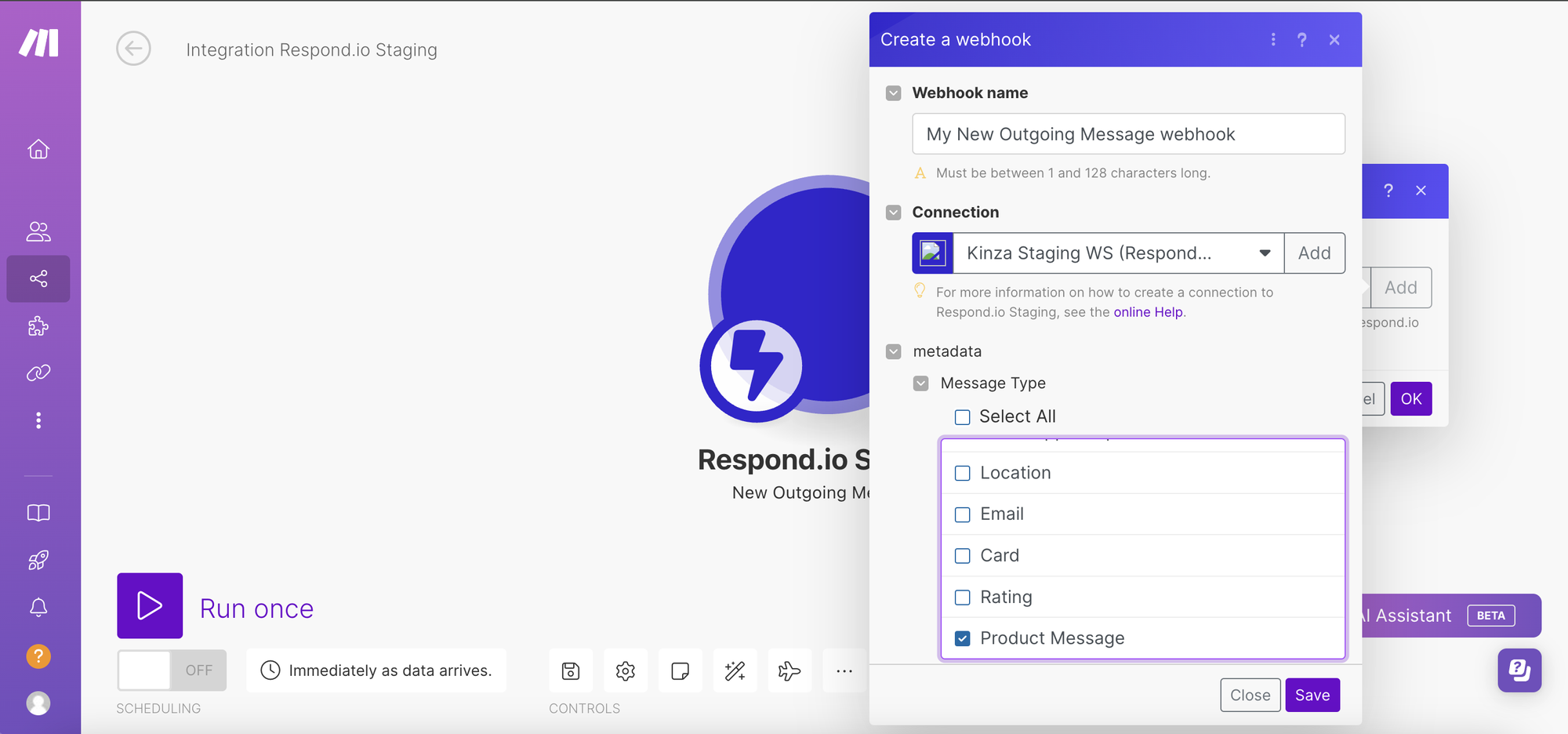This screenshot has width=1568, height=734.
Task: Check the Select All checkbox
Action: (963, 417)
